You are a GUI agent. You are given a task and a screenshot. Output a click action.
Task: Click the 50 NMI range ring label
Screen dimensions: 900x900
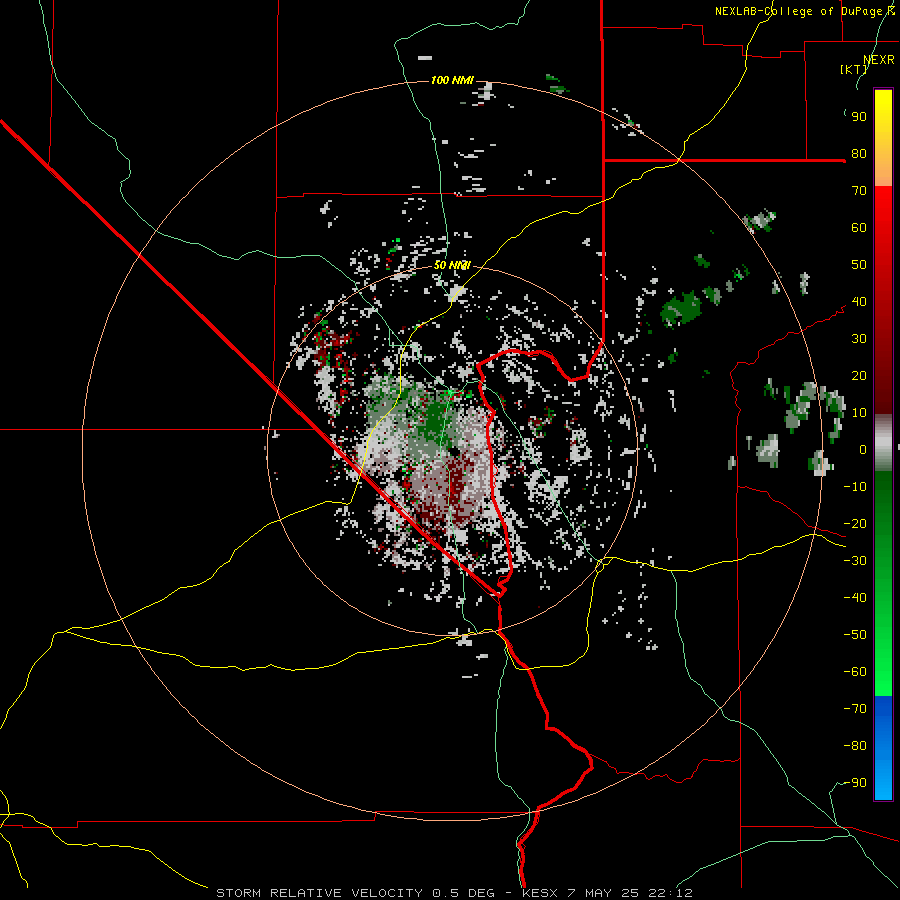[x=452, y=265]
